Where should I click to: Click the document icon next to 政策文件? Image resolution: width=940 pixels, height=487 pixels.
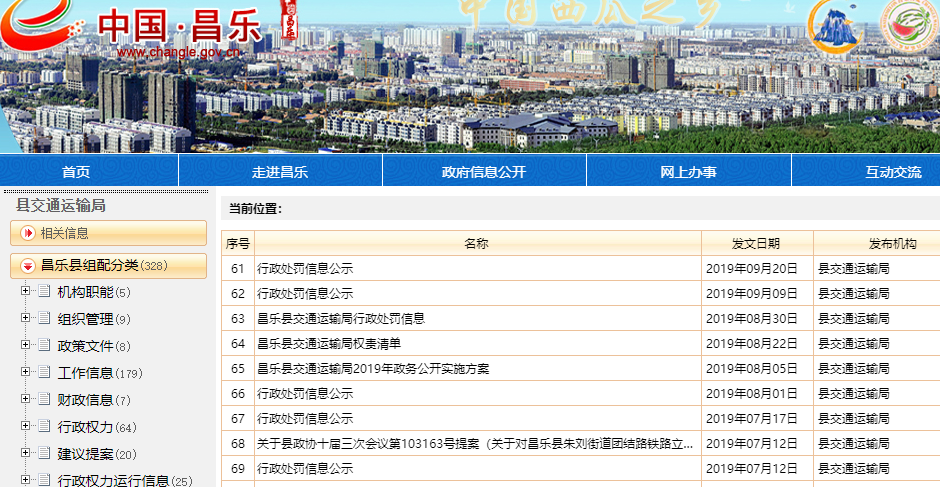click(x=43, y=346)
